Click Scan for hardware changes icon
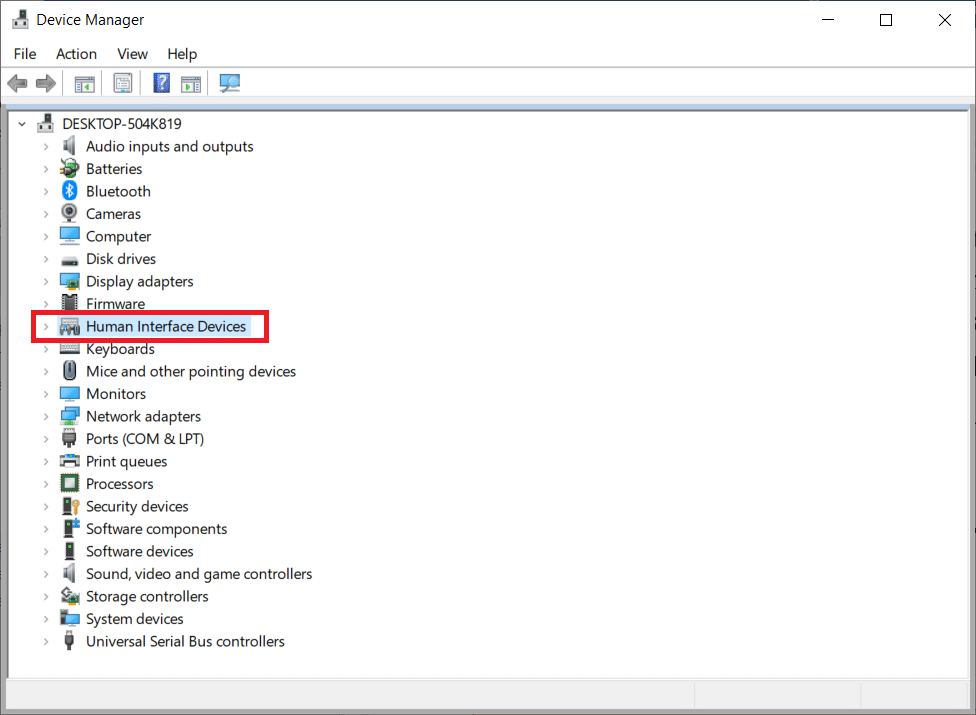Screen dimensions: 976x715 click(x=230, y=84)
